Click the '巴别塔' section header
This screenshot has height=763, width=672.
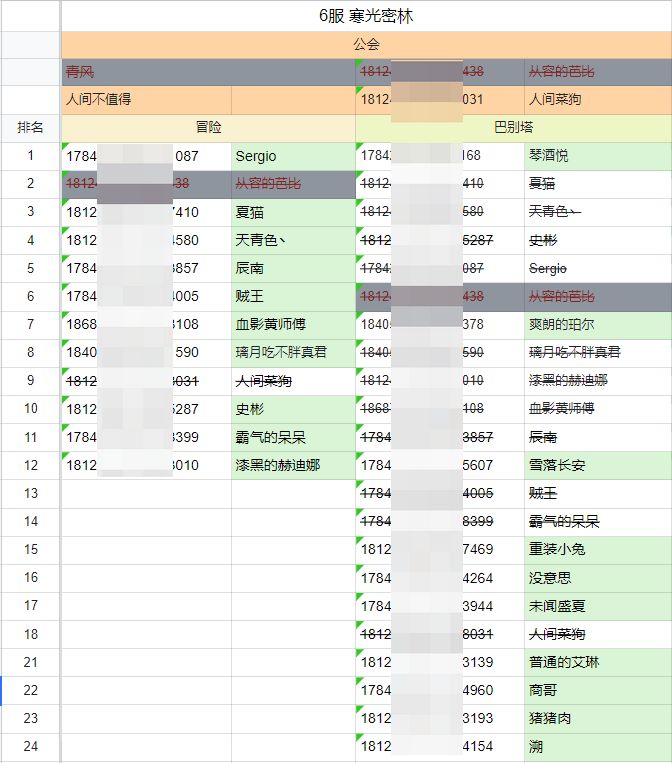point(514,127)
